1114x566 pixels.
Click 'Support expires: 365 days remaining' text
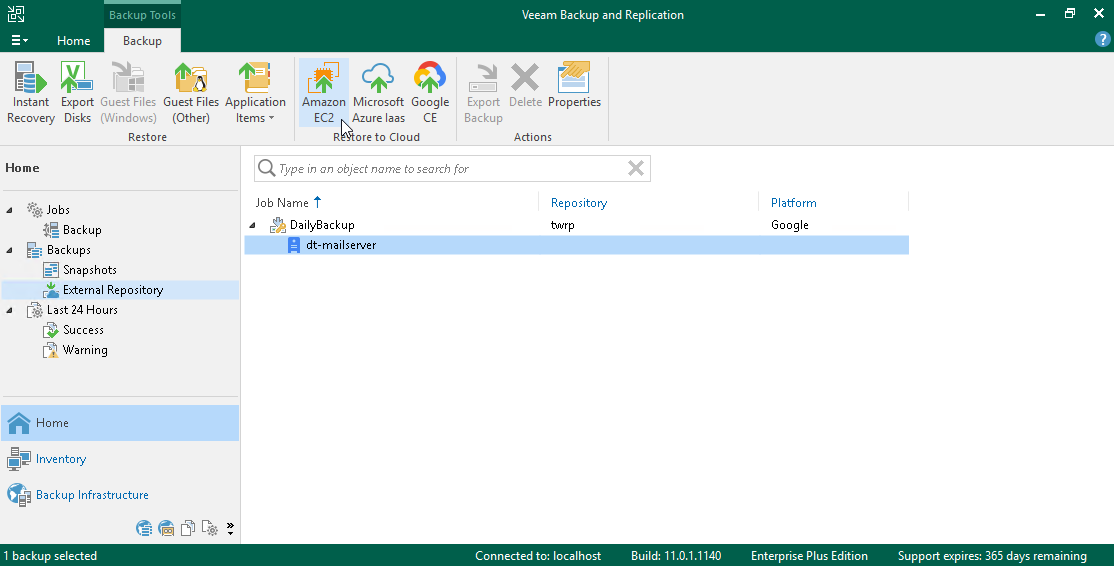992,556
